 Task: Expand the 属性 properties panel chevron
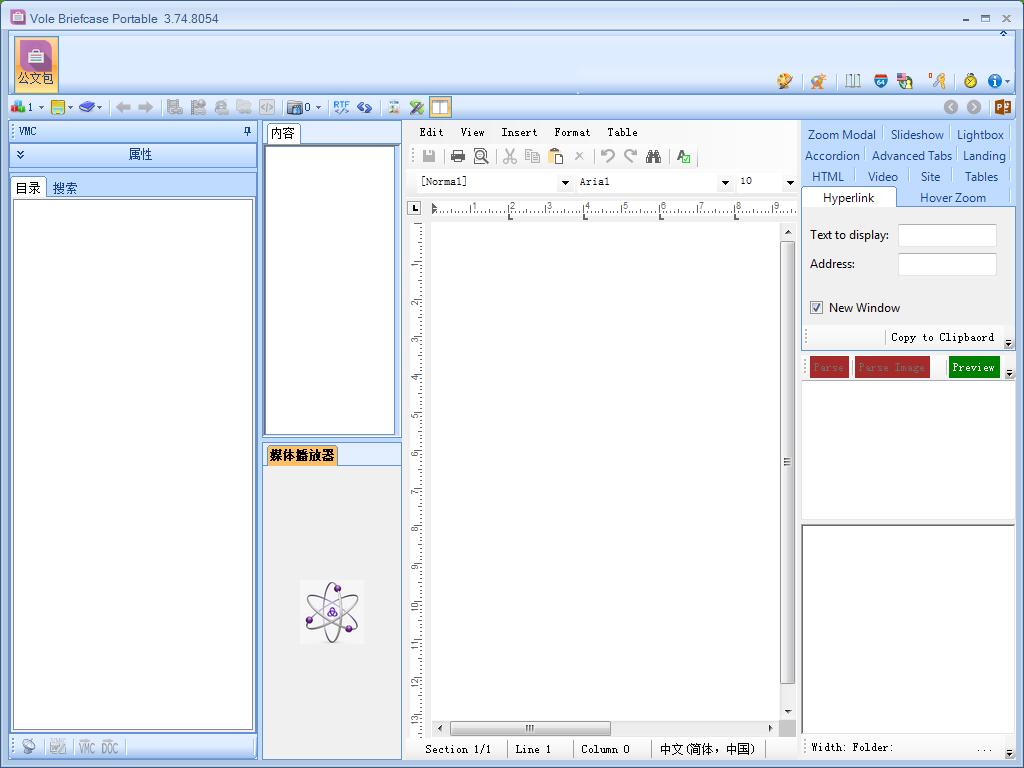tap(20, 155)
